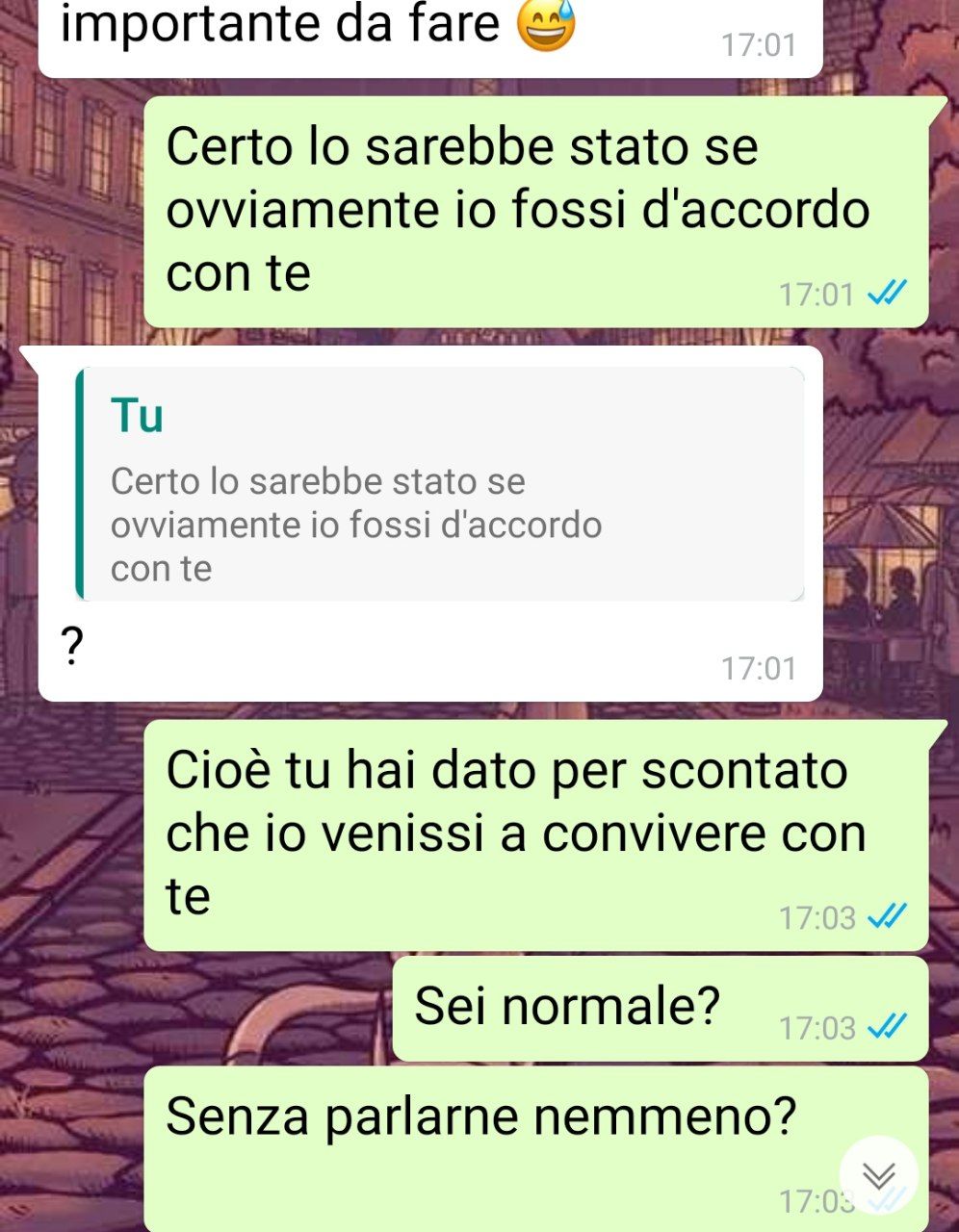
Task: Tap read receipt ticks on 'Sei normale?' message
Action: 887,1027
